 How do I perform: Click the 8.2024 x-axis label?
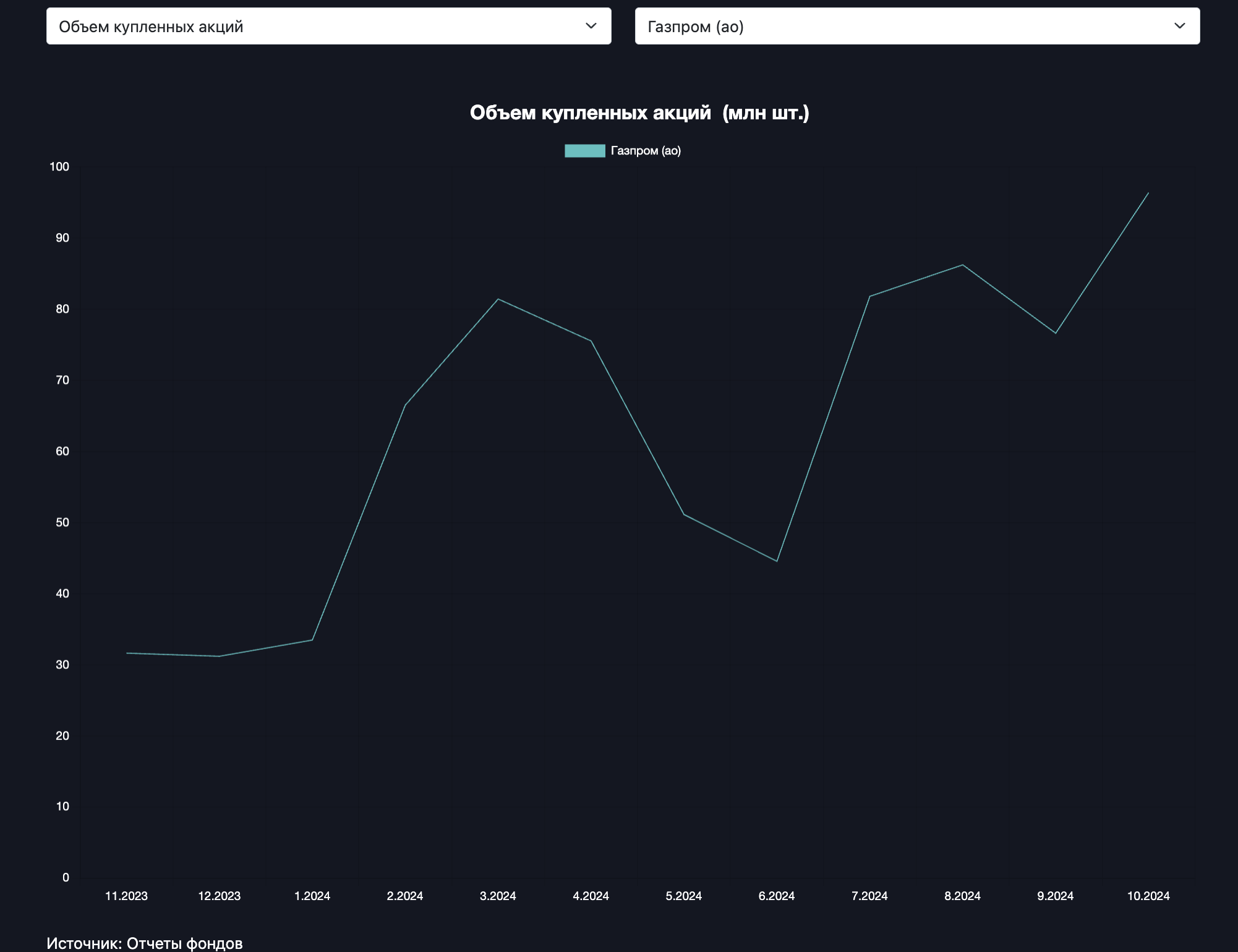point(962,896)
